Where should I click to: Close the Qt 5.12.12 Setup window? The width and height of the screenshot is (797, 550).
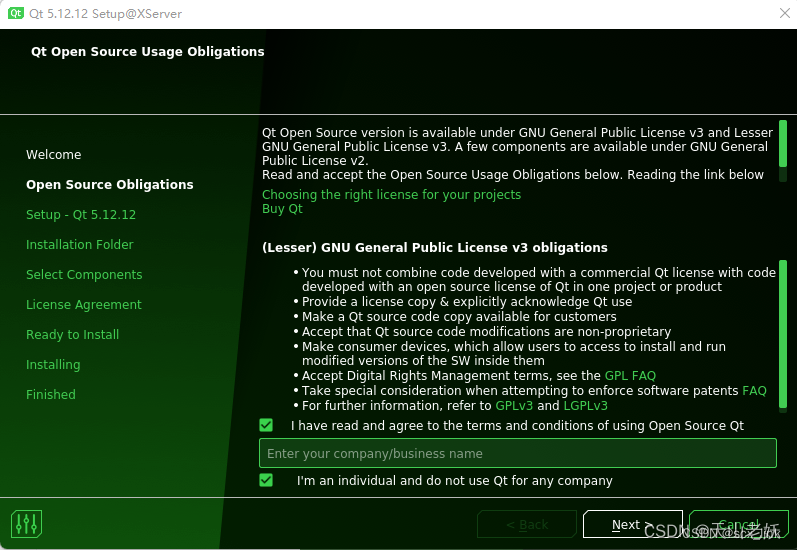pyautogui.click(x=785, y=13)
